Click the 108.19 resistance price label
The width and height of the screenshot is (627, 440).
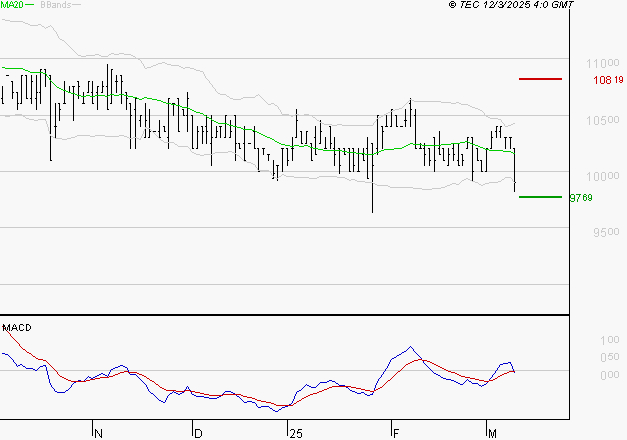click(x=608, y=80)
